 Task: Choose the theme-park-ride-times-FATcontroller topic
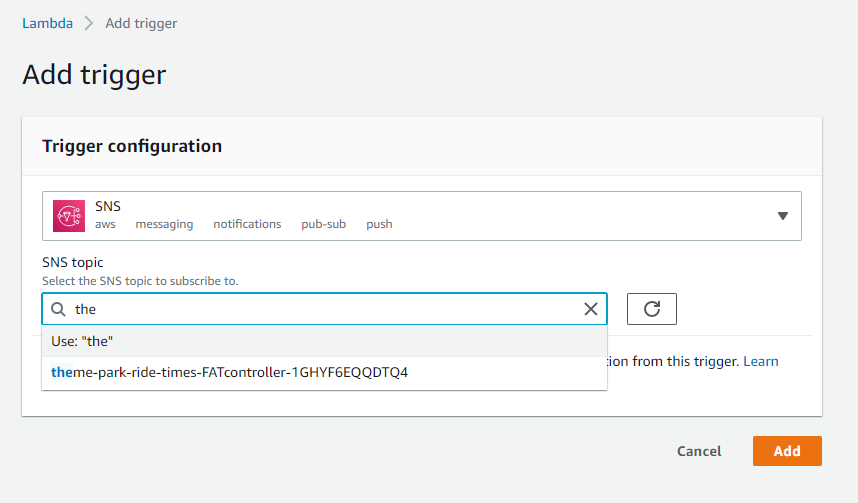(324, 373)
